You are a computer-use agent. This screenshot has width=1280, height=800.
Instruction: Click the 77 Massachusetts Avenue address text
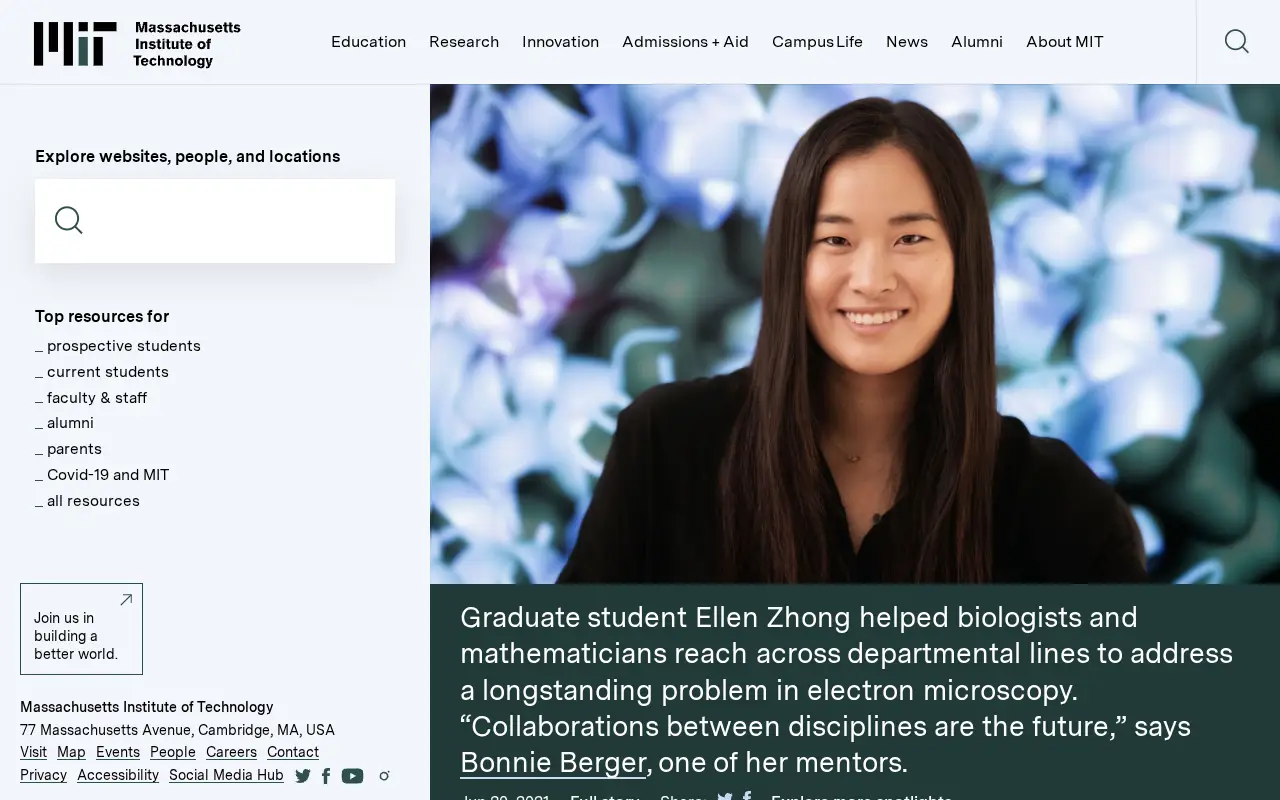177,730
